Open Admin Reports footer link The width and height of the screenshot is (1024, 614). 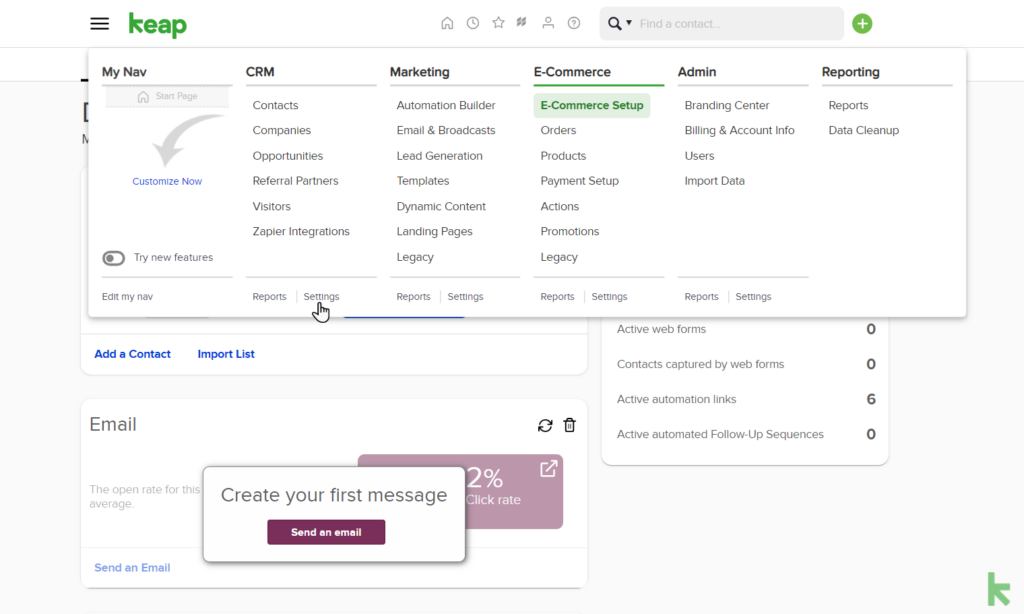coord(701,297)
